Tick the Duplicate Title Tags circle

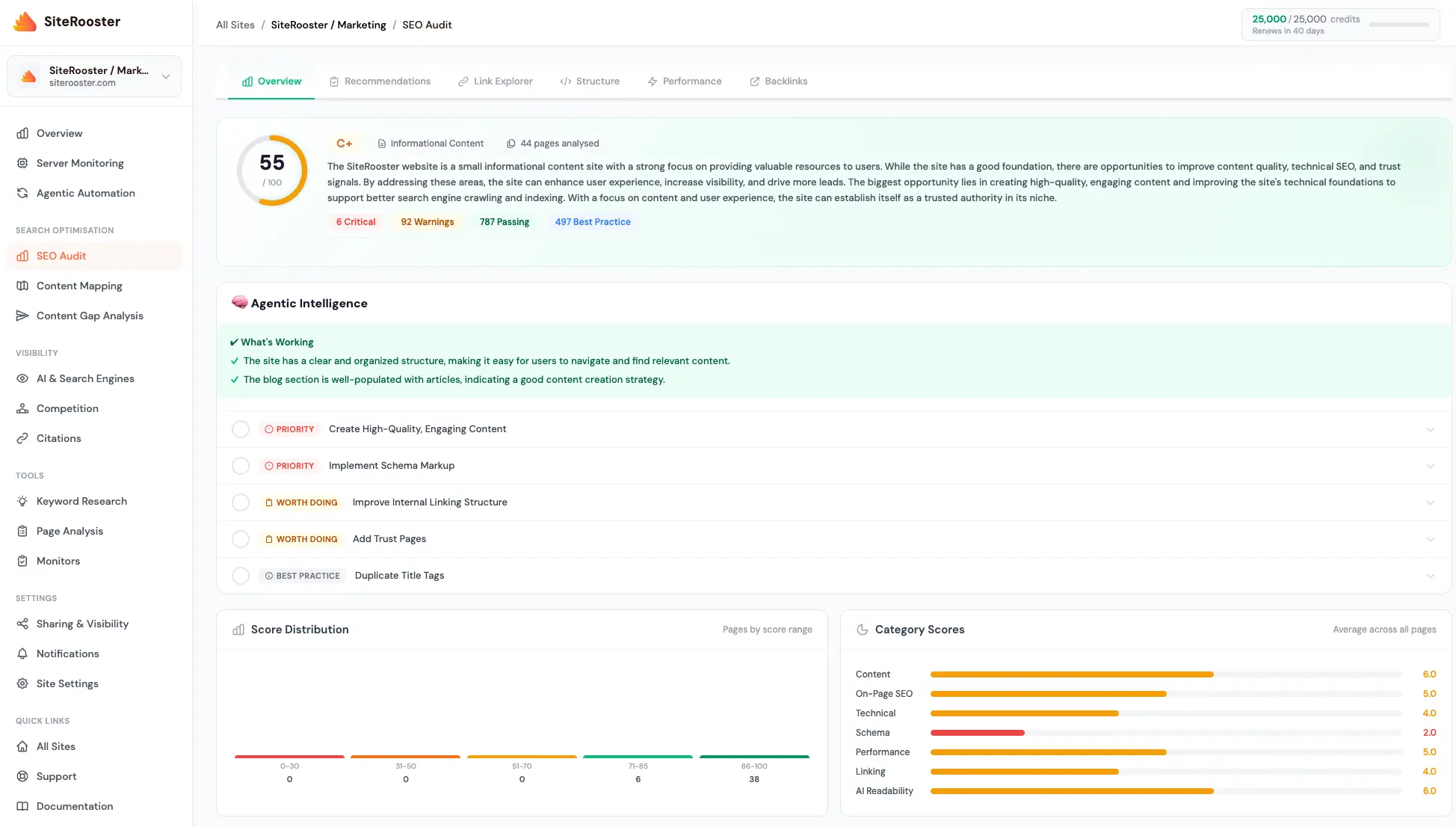241,576
